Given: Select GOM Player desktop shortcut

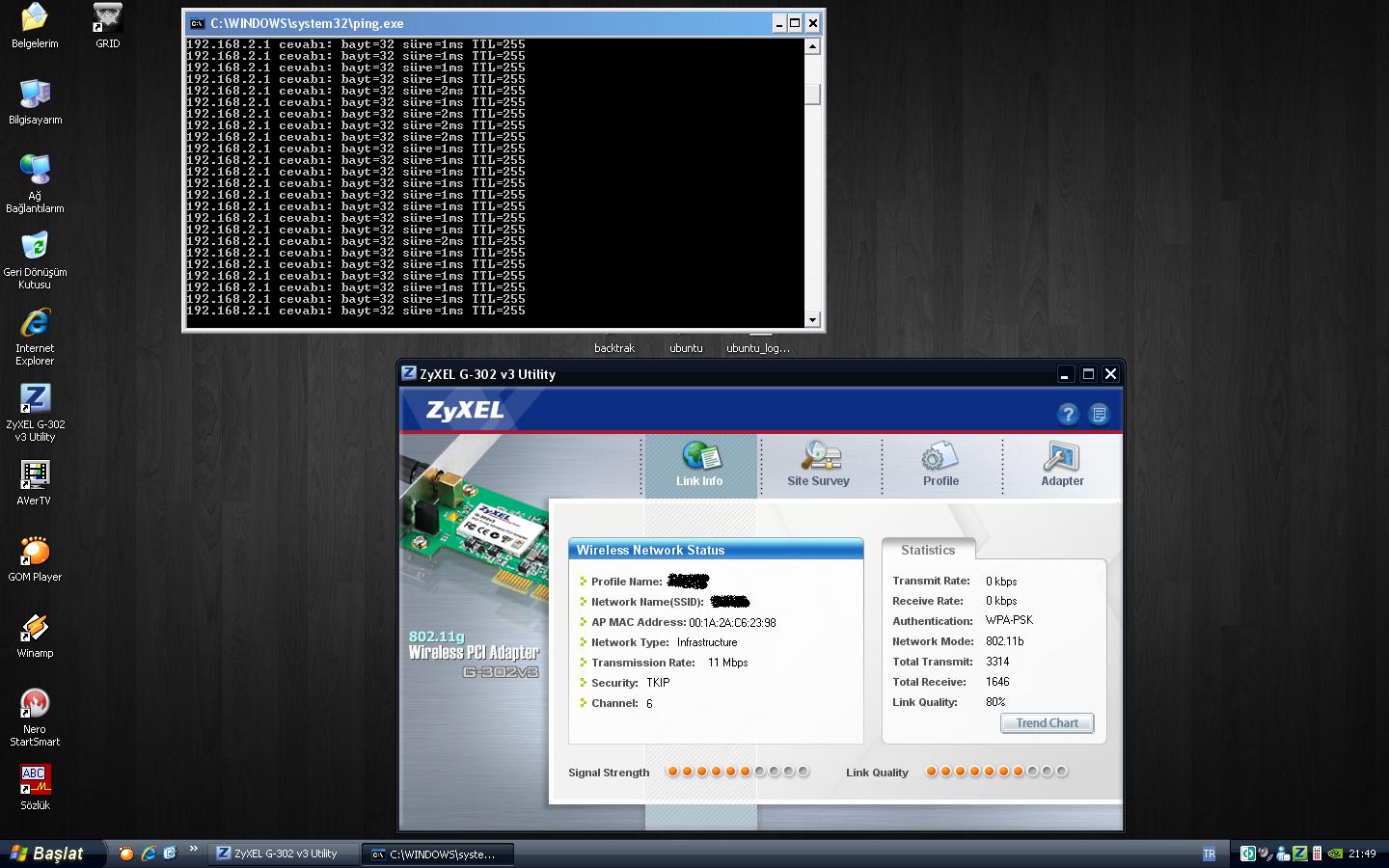Looking at the screenshot, I should click(x=35, y=559).
